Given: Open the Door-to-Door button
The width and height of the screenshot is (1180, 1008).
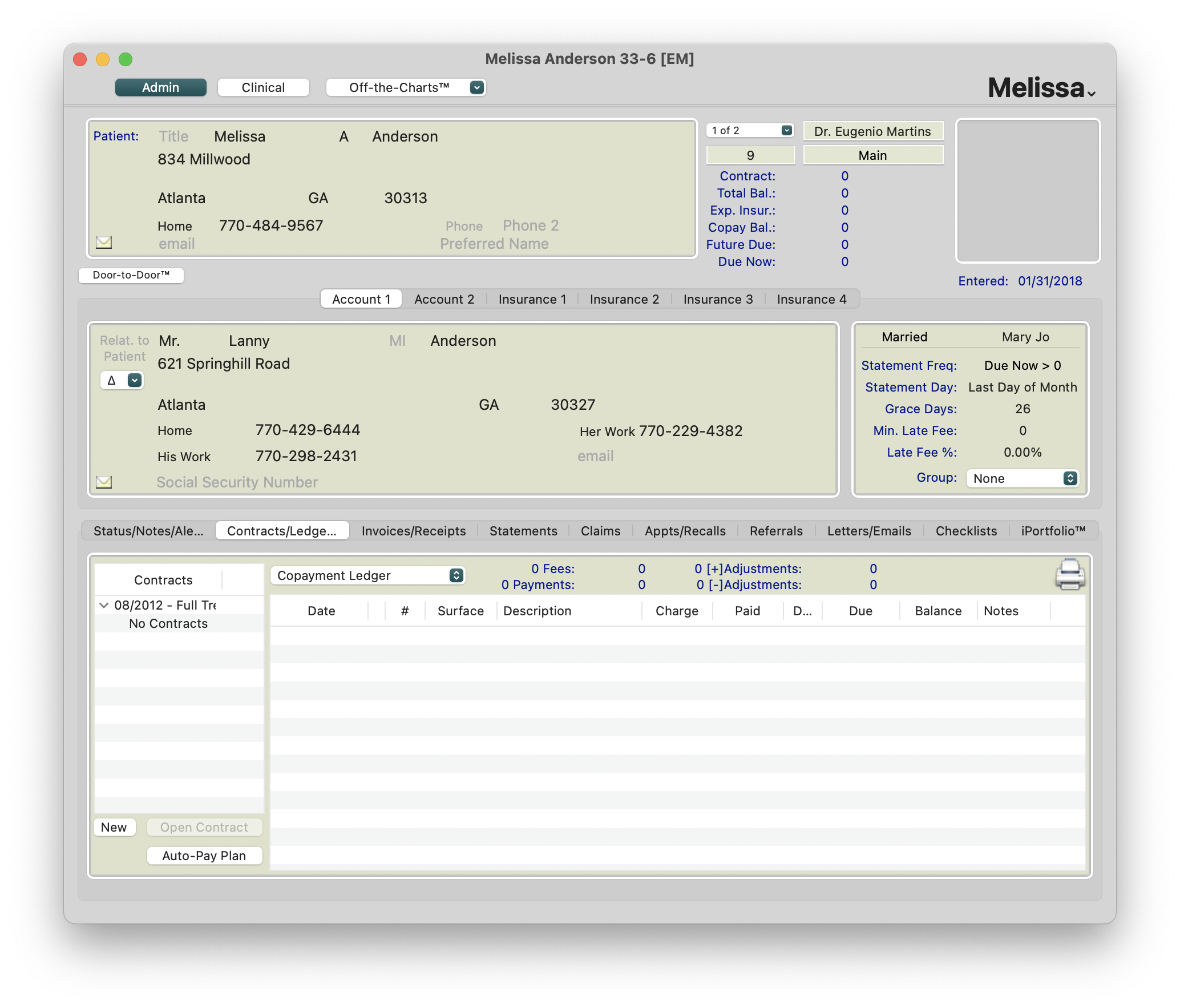Looking at the screenshot, I should (131, 275).
